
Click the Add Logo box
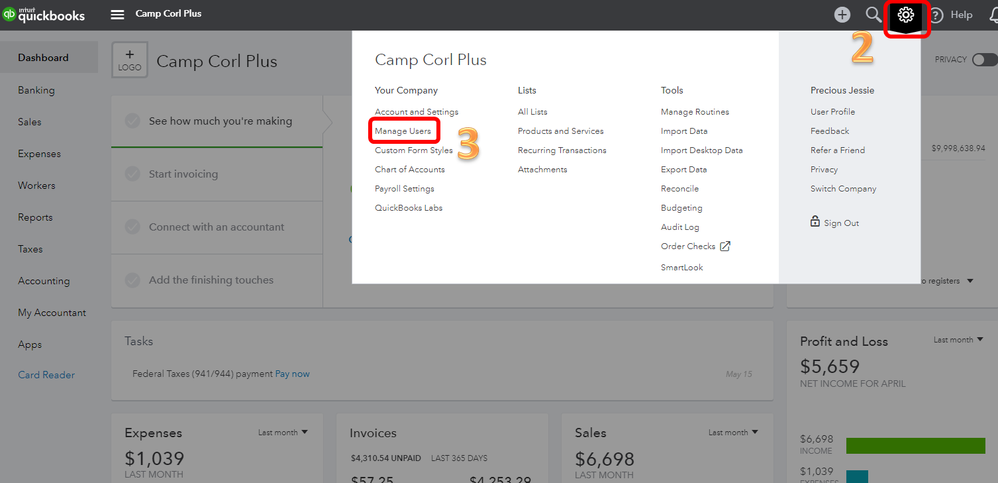[129, 61]
